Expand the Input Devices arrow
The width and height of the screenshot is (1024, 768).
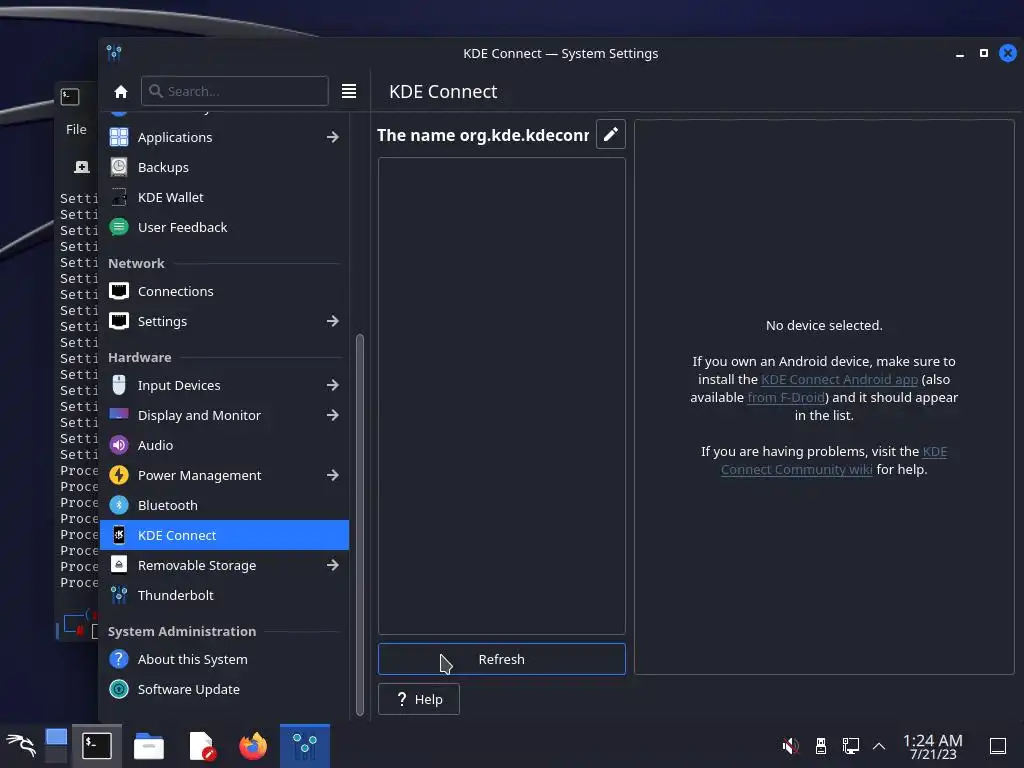coord(332,385)
